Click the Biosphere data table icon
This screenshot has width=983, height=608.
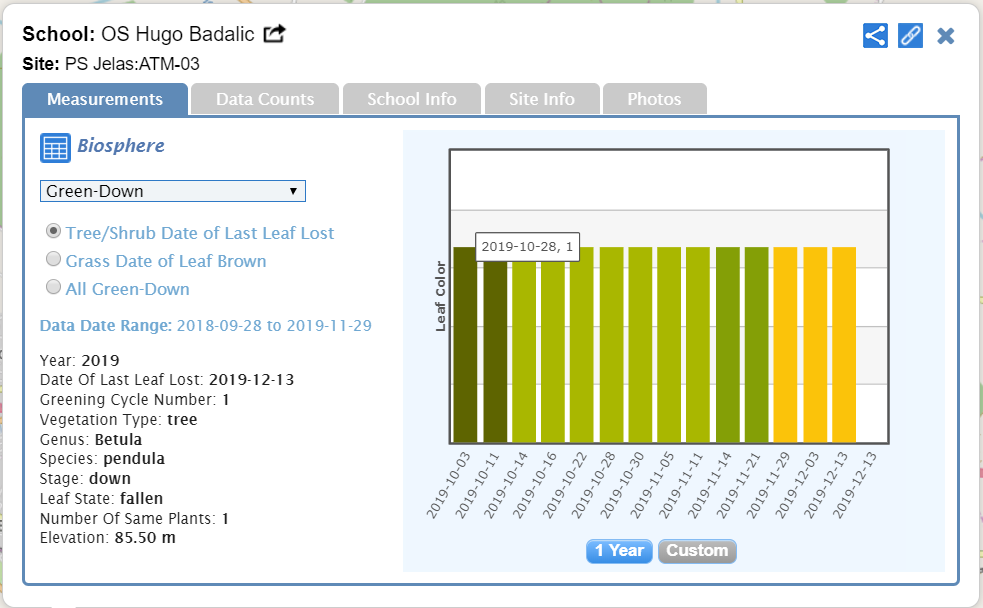(x=55, y=147)
